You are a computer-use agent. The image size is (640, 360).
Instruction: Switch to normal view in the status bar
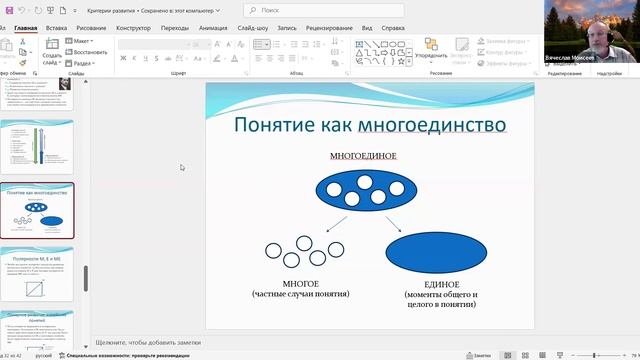508,356
